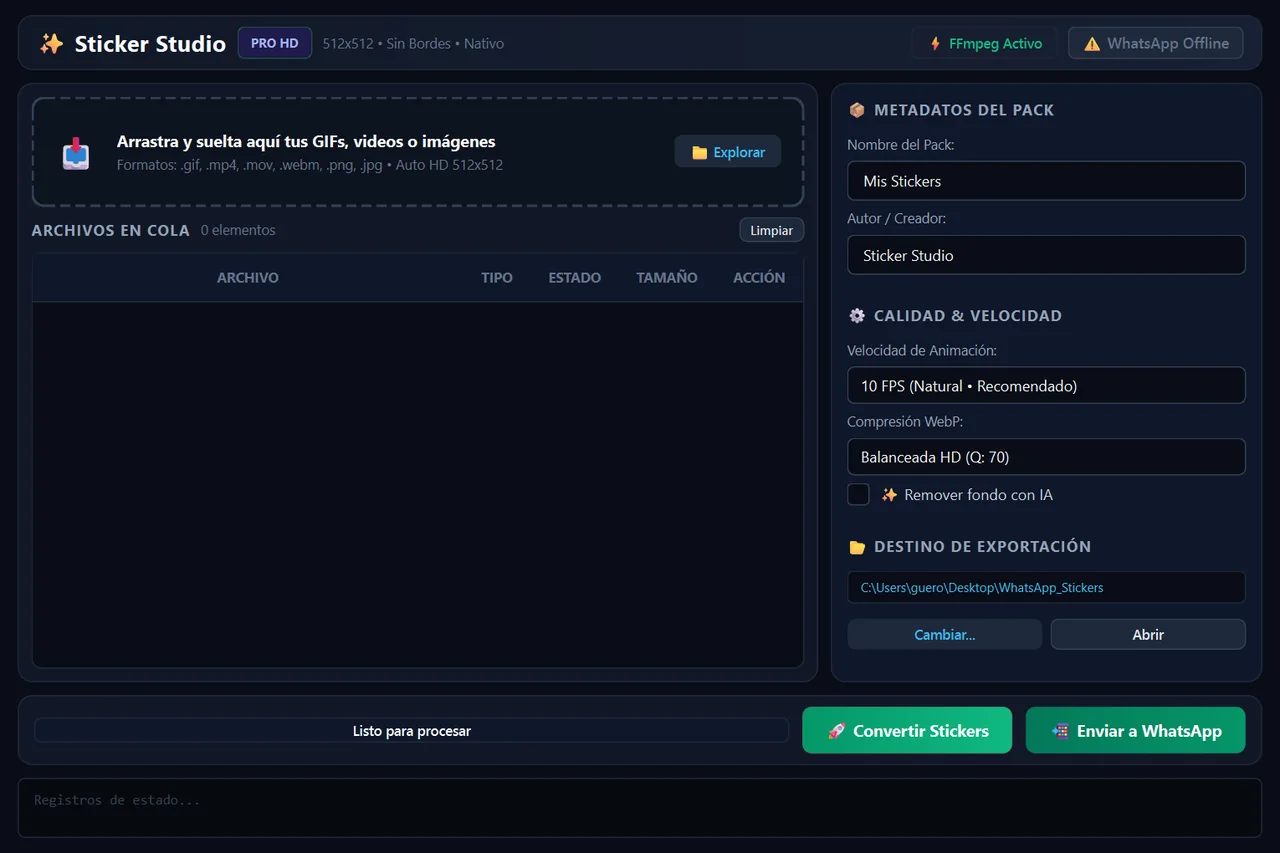Viewport: 1280px width, 853px height.
Task: Clear the queue with the Limpiar button
Action: (x=771, y=230)
